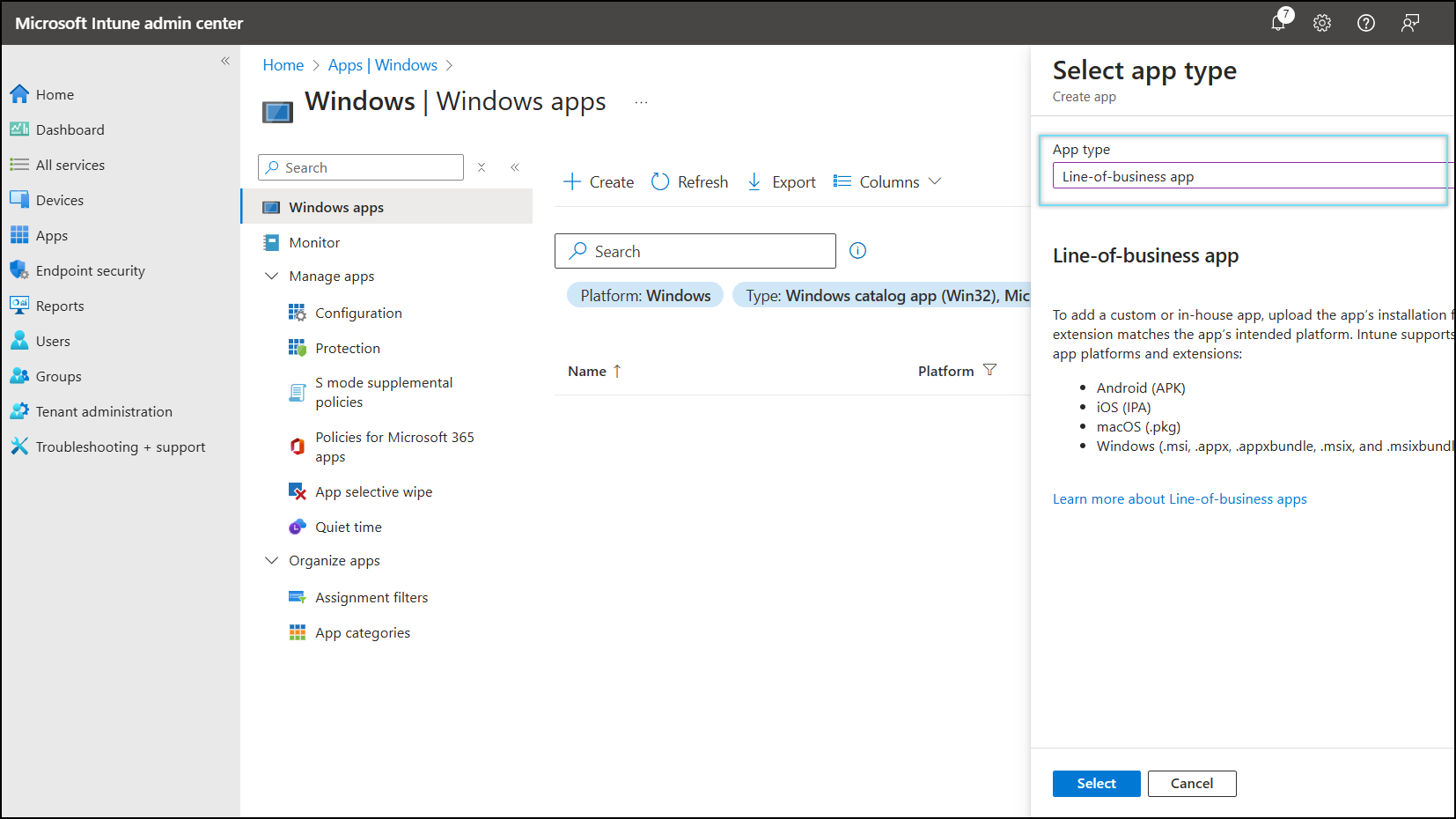This screenshot has height=819, width=1456.
Task: Open the Columns dropdown
Action: pos(888,181)
